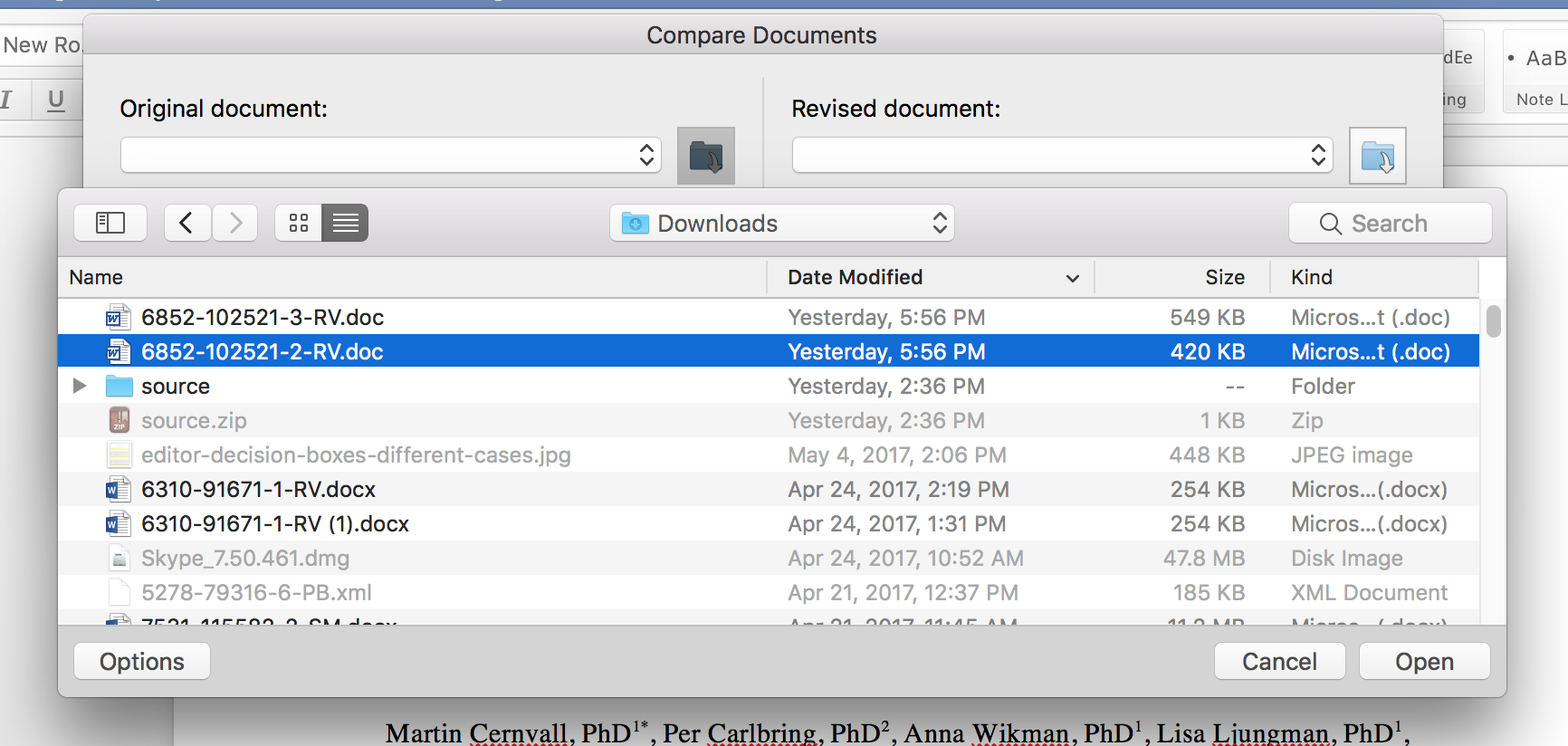The width and height of the screenshot is (1568, 746).
Task: Select 6310-91671-1-RV (1).docx file
Action: pyautogui.click(x=769, y=523)
